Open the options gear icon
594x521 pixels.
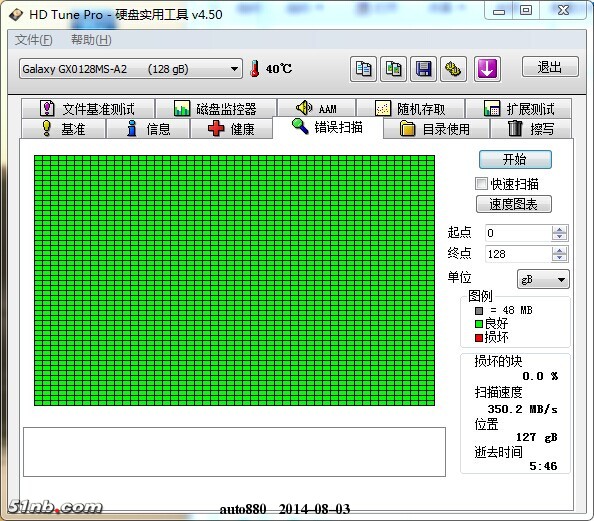click(453, 69)
